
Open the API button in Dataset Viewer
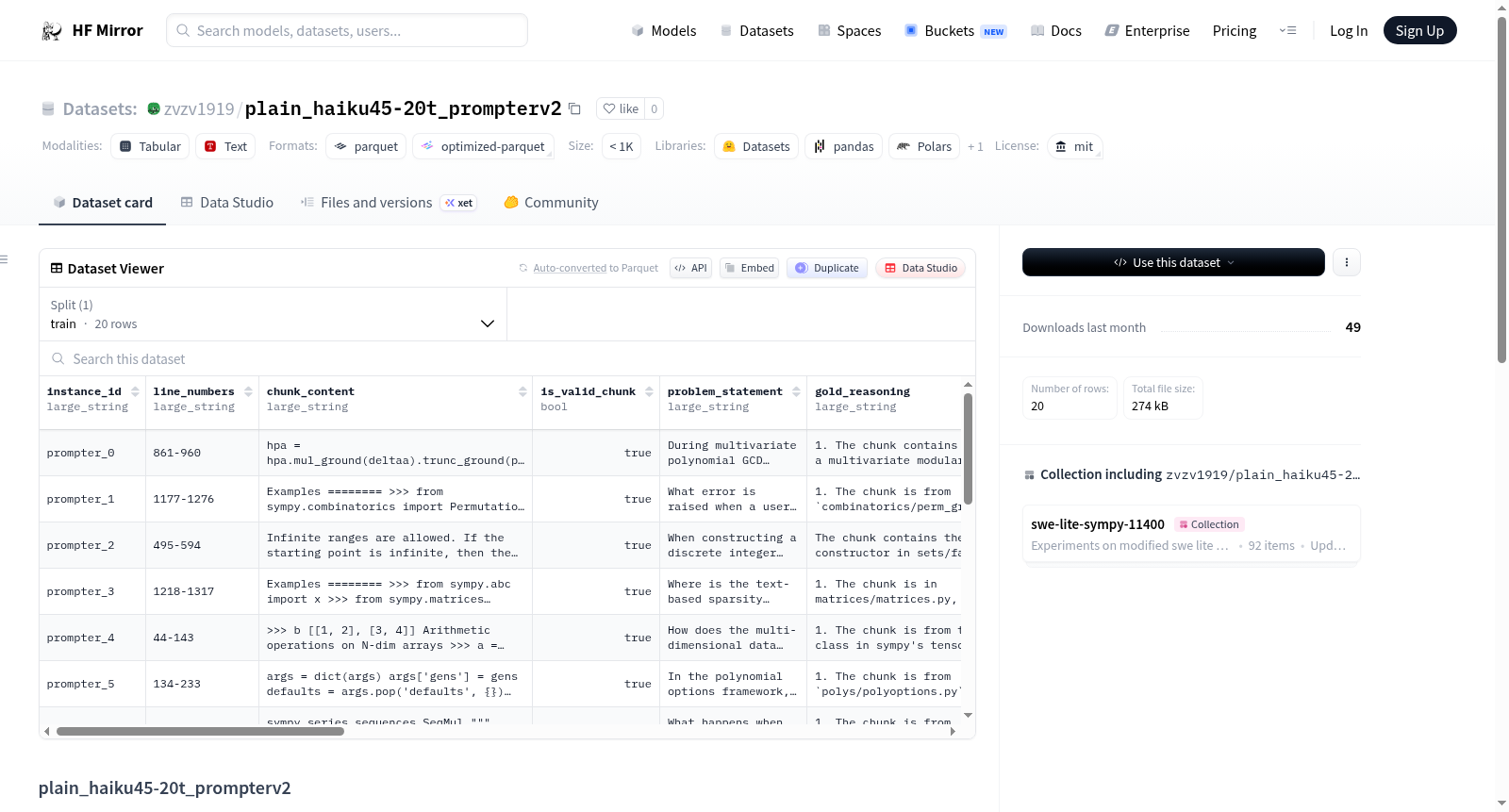(x=690, y=268)
